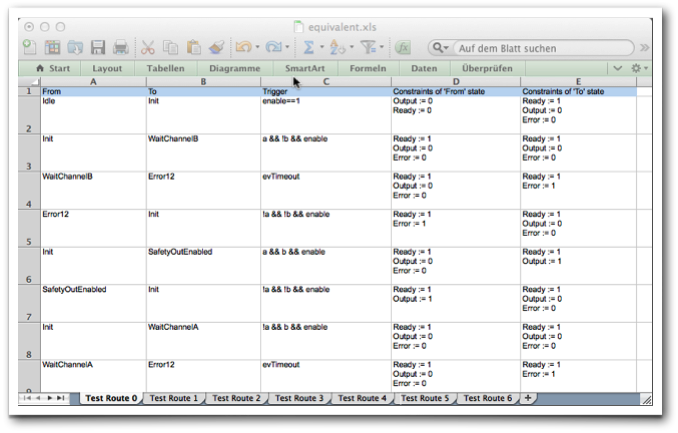Viewport: 678px width, 433px height.
Task: Click the 'Auf dem Blatt suchen' search field
Action: (x=544, y=48)
